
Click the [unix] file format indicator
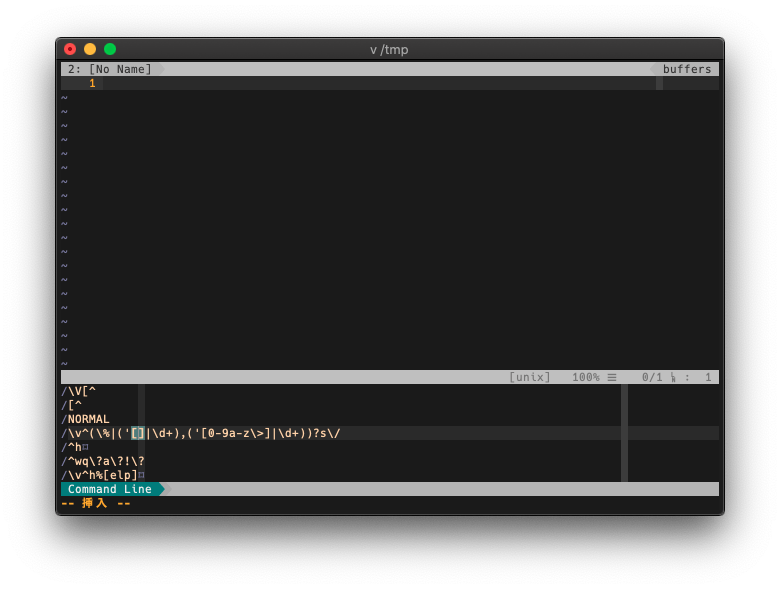click(x=530, y=377)
